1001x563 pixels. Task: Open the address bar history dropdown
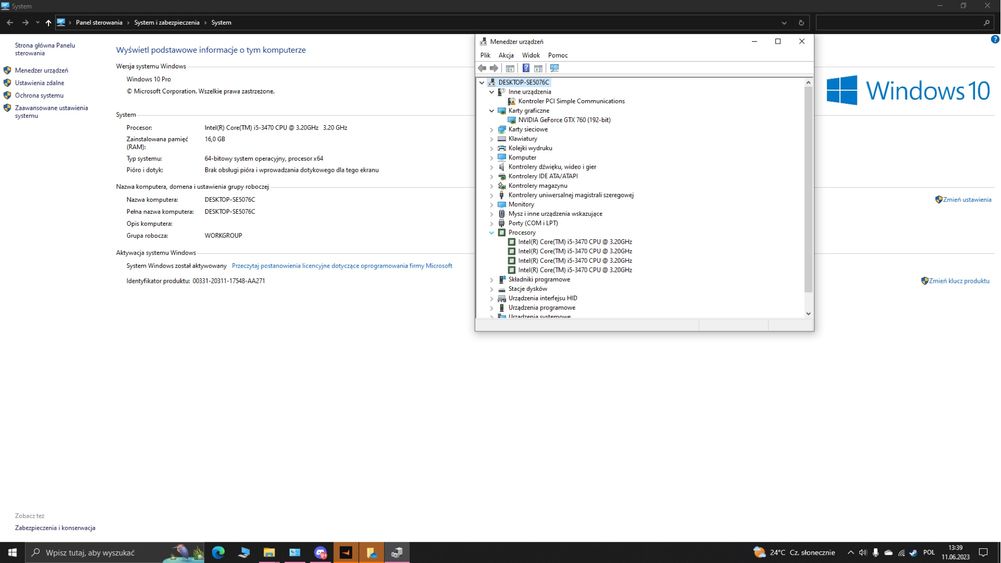(784, 22)
